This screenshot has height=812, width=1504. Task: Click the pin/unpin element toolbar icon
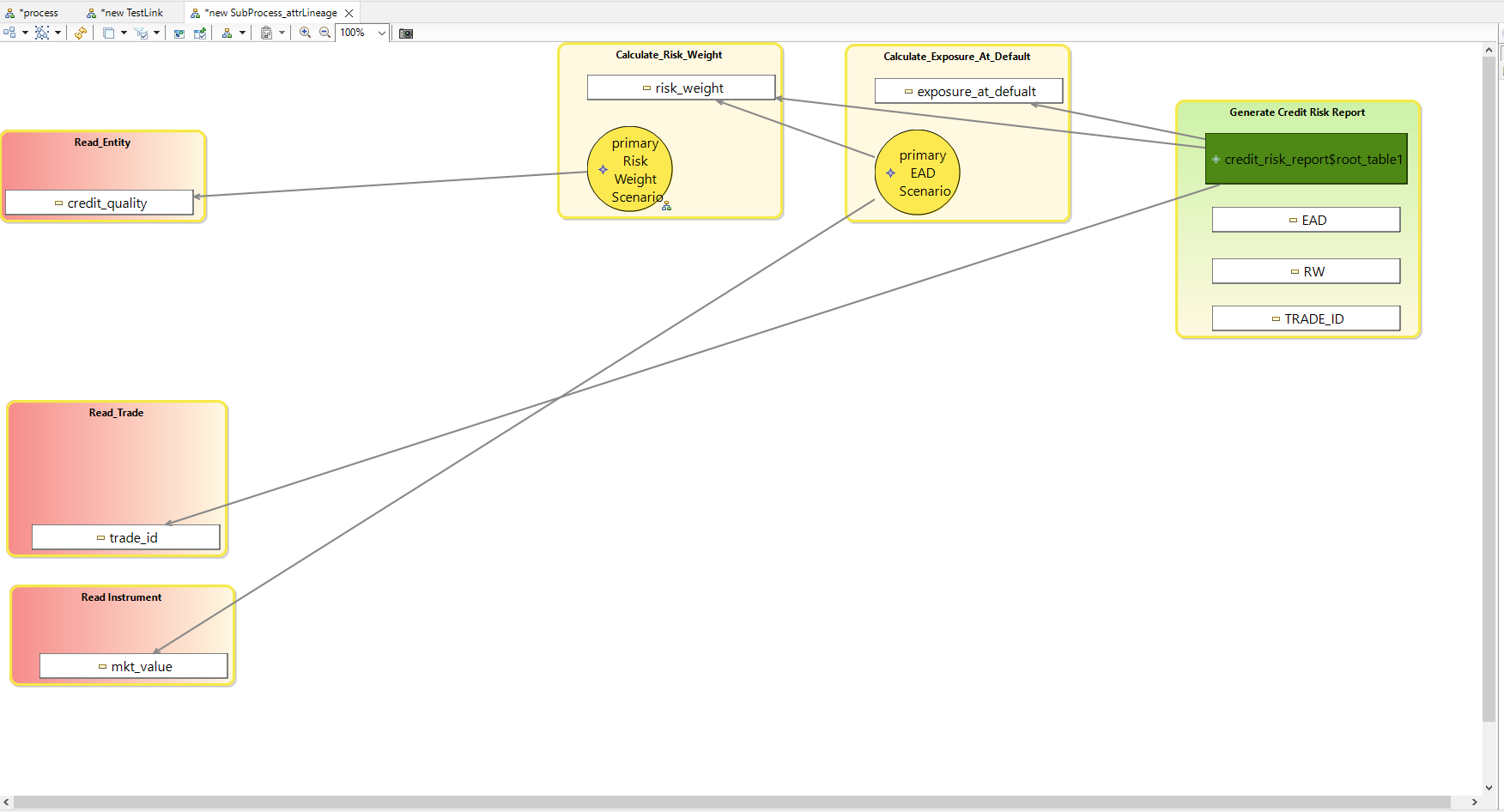tap(200, 33)
